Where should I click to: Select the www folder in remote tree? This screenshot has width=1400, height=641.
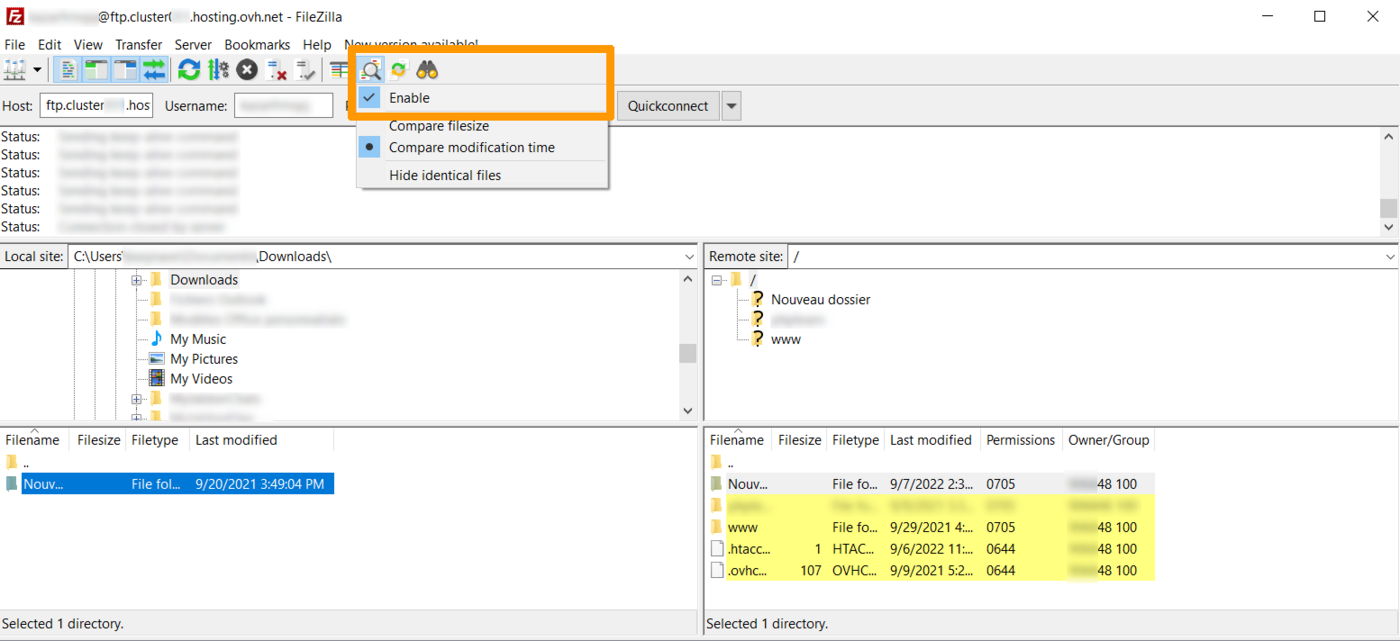click(x=785, y=339)
